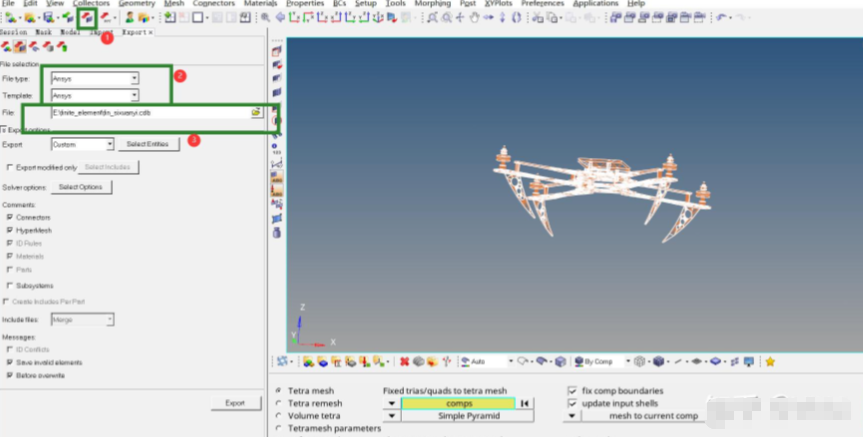This screenshot has height=437, width=863.
Task: Switch to the Model tab
Action: click(x=69, y=32)
